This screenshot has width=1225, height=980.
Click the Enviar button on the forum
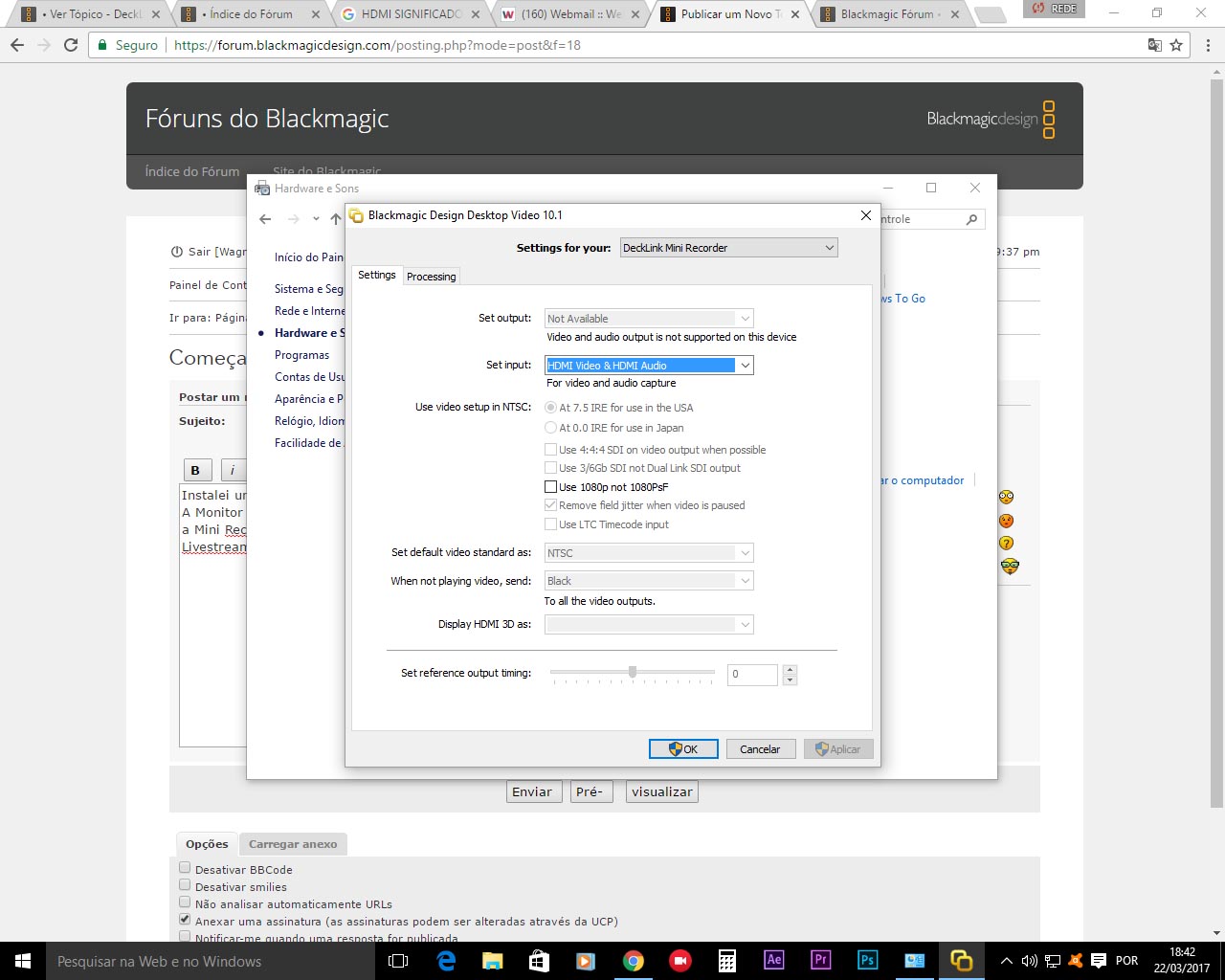coord(532,791)
